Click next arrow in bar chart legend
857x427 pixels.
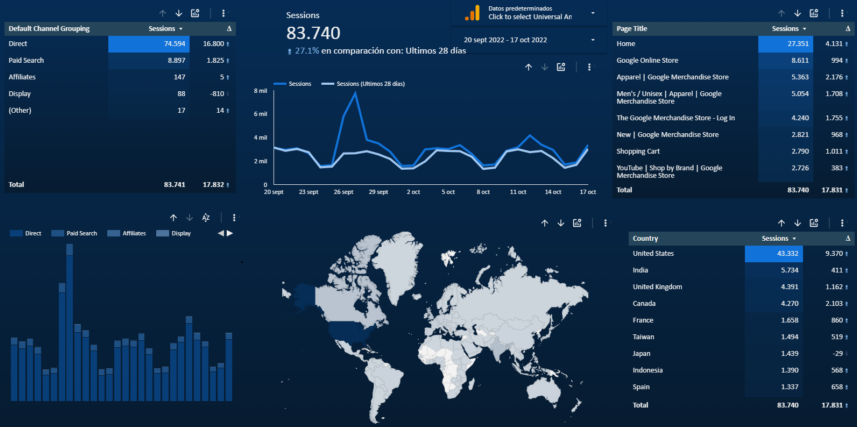(x=230, y=233)
